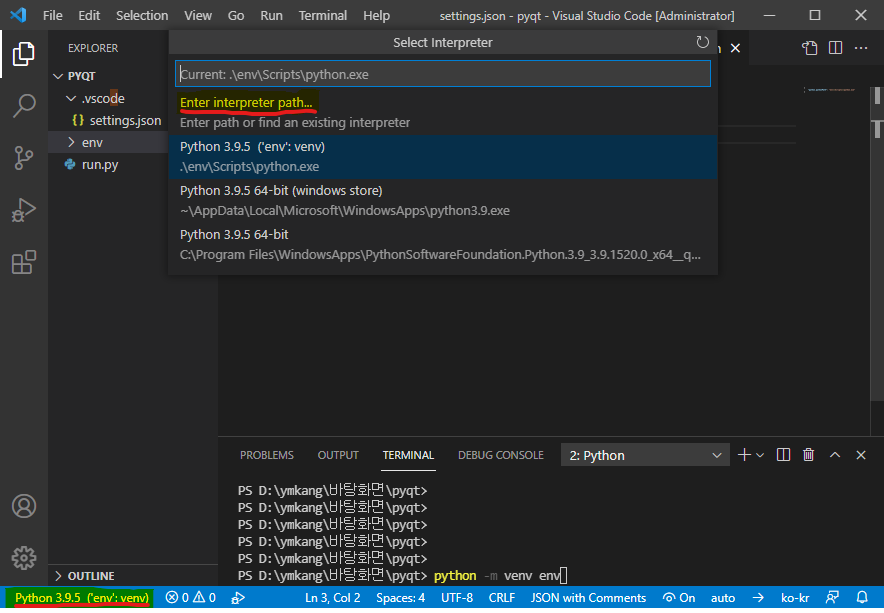This screenshot has width=884, height=613.
Task: Collapse the PYQT folder section
Action: (58, 76)
